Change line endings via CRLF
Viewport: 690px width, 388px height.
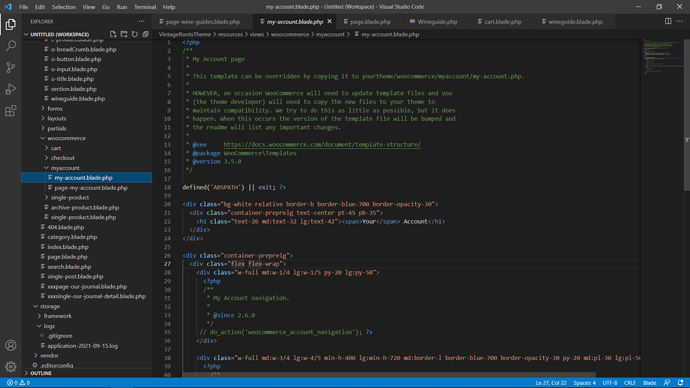tap(630, 383)
